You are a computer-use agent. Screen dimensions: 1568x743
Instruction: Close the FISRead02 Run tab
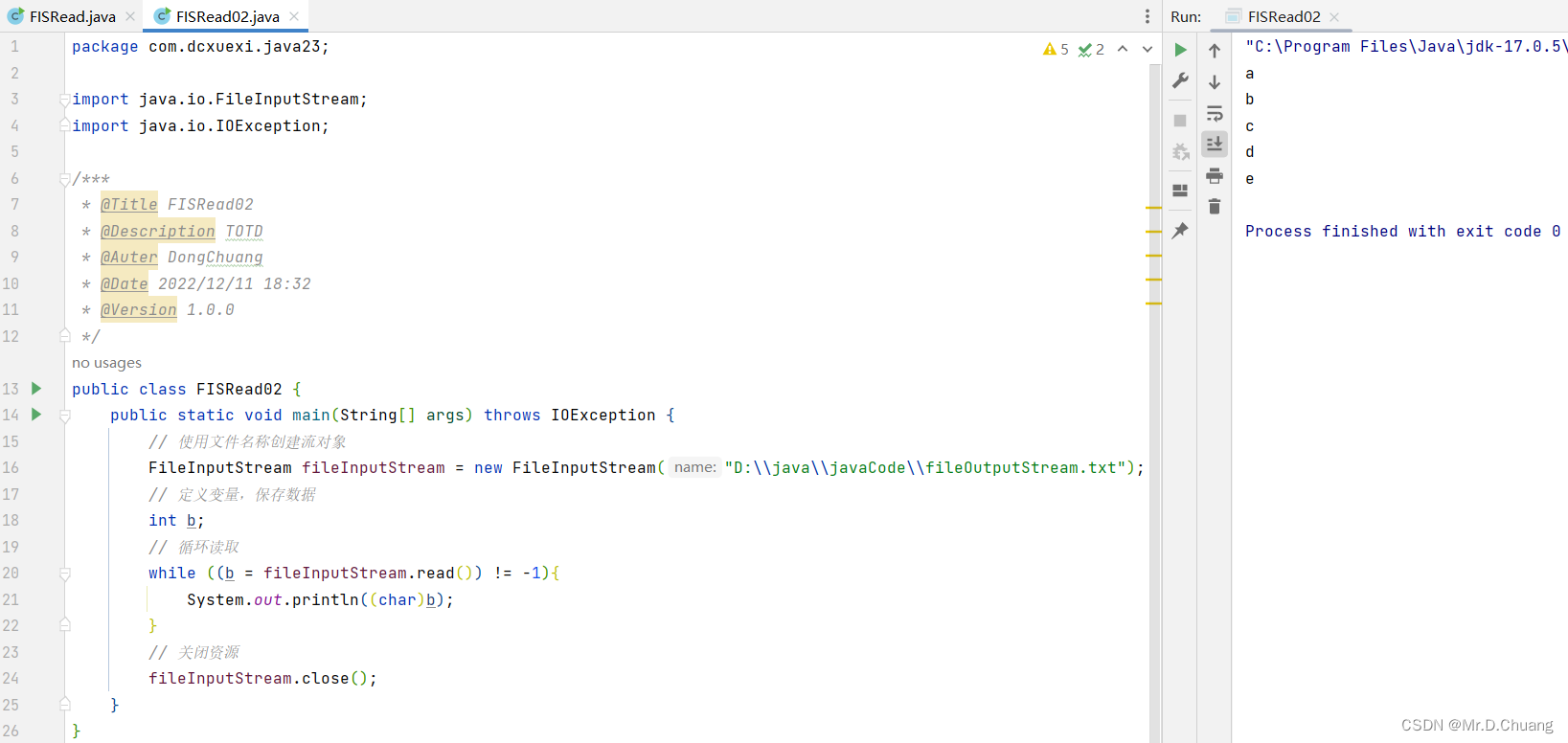coord(1334,17)
